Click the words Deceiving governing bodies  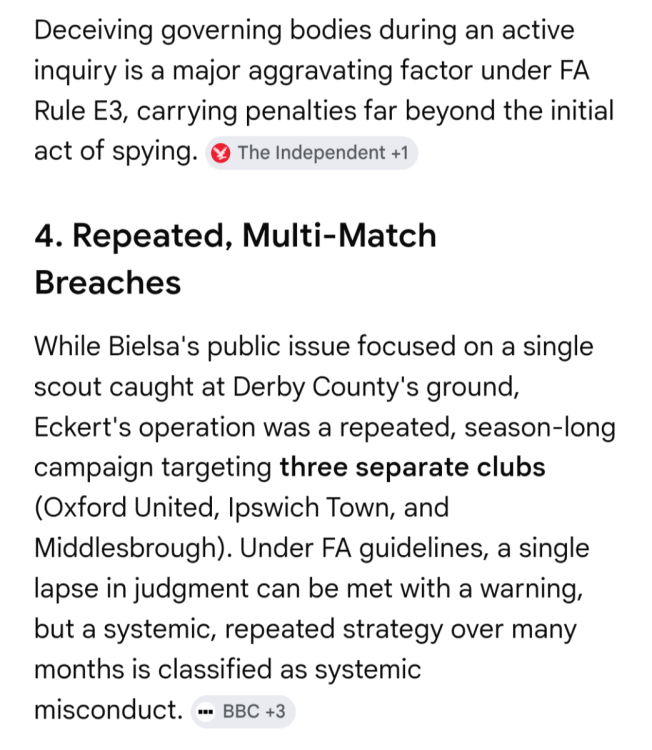[203, 31]
